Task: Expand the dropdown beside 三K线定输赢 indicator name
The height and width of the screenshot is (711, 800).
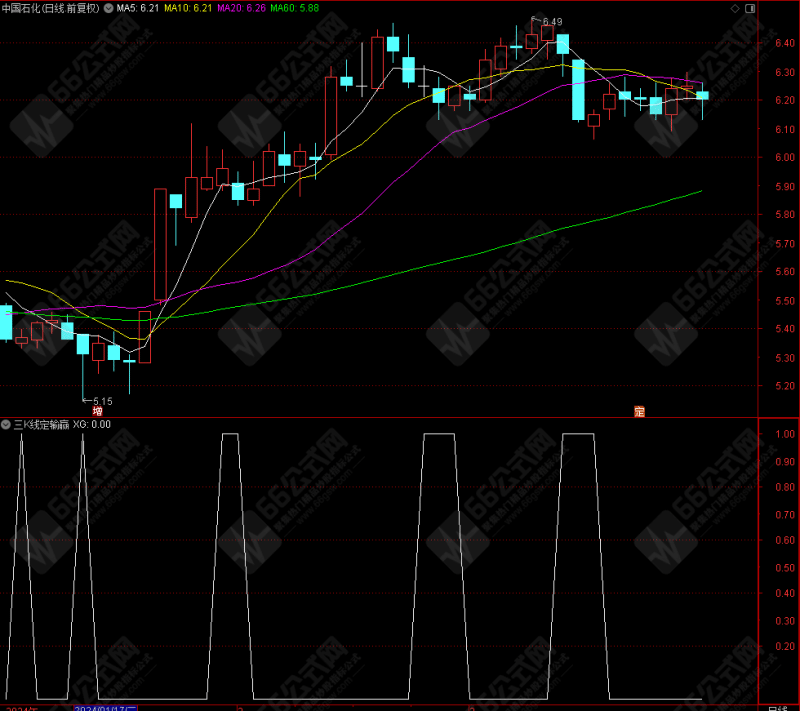Action: coord(6,424)
